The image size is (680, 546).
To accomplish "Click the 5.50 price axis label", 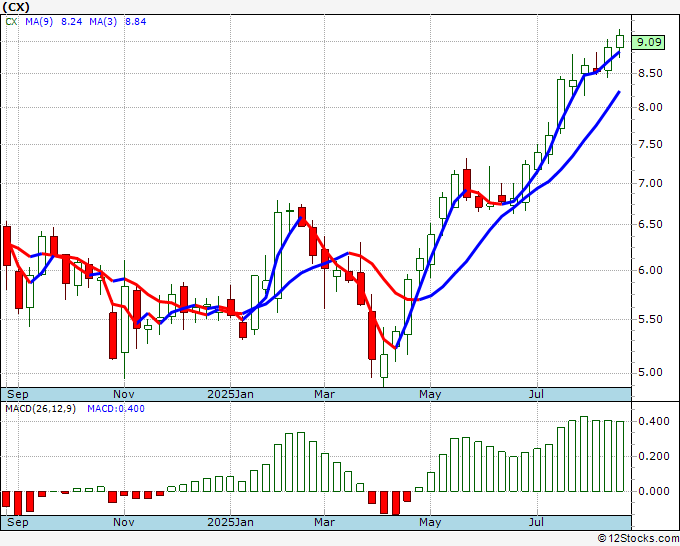I will [x=650, y=319].
